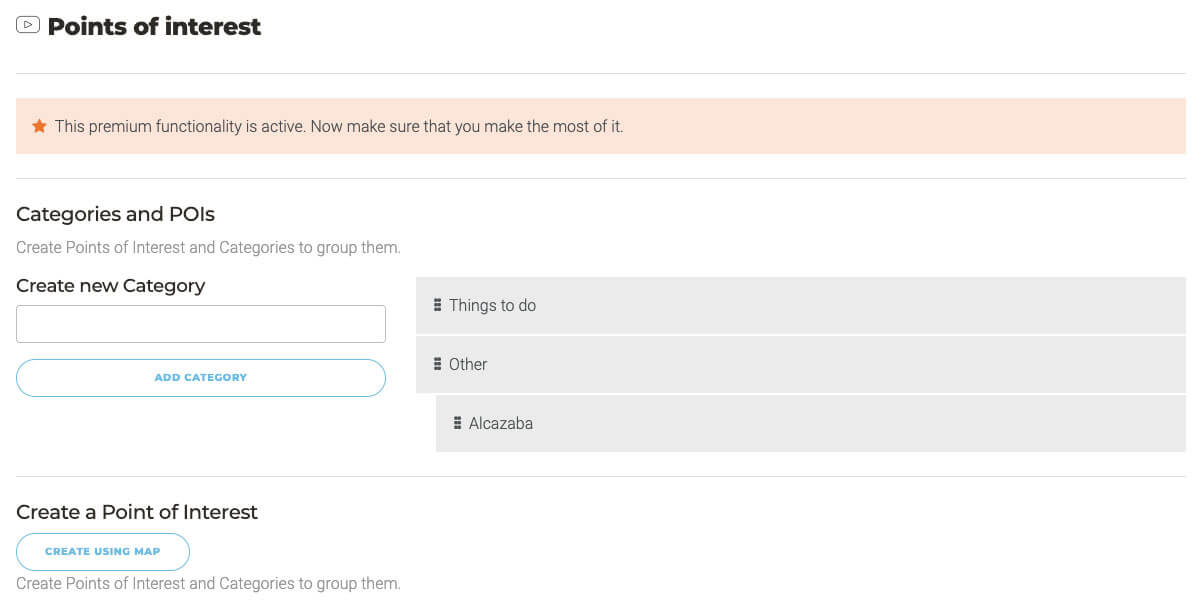The image size is (1201, 608).
Task: Click the Points of interest page title
Action: point(154,27)
